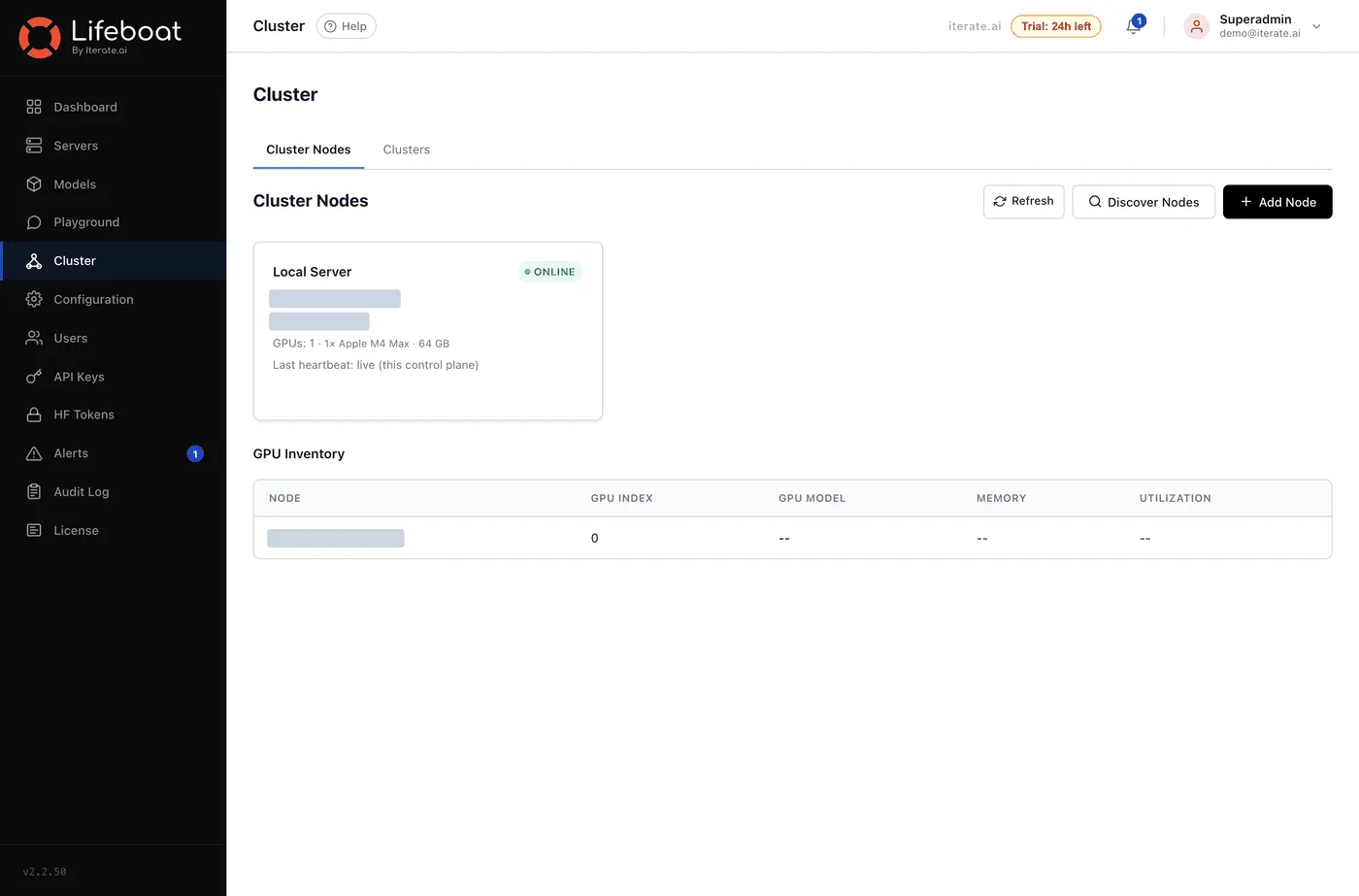
Task: Click the Discover Nodes button
Action: click(1144, 202)
